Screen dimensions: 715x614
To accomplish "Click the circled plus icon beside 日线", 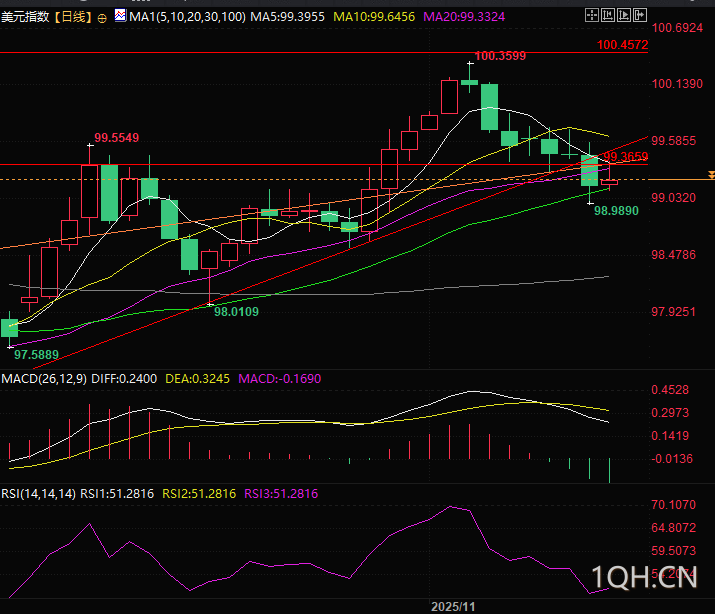I will (102, 18).
